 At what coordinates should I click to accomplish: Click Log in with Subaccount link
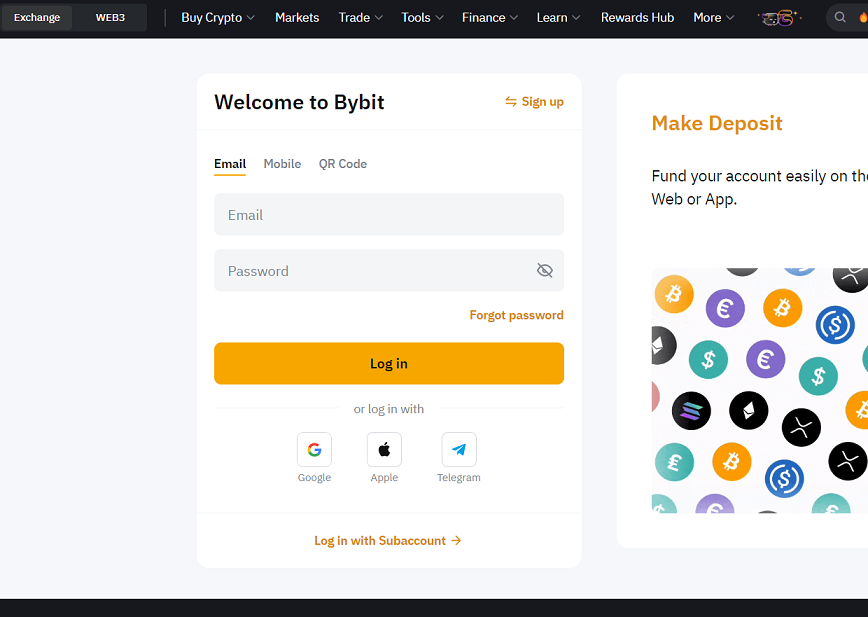tap(388, 541)
